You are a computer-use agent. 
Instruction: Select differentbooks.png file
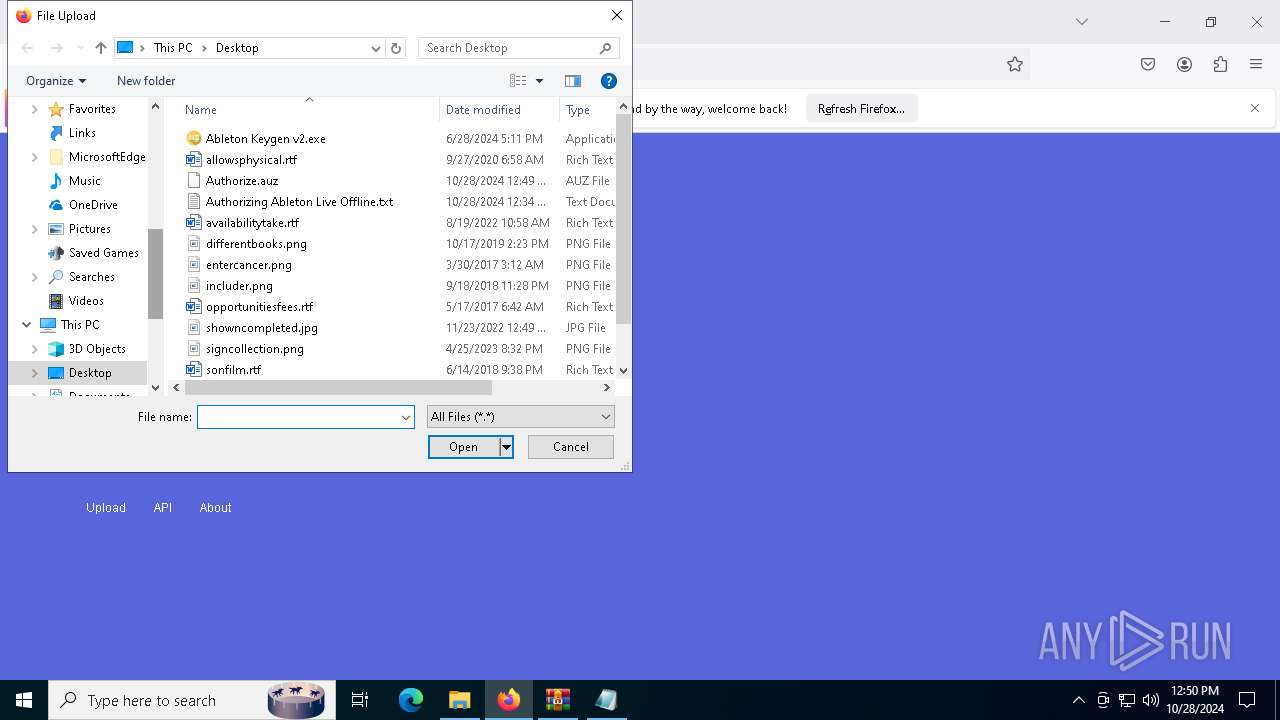click(256, 244)
